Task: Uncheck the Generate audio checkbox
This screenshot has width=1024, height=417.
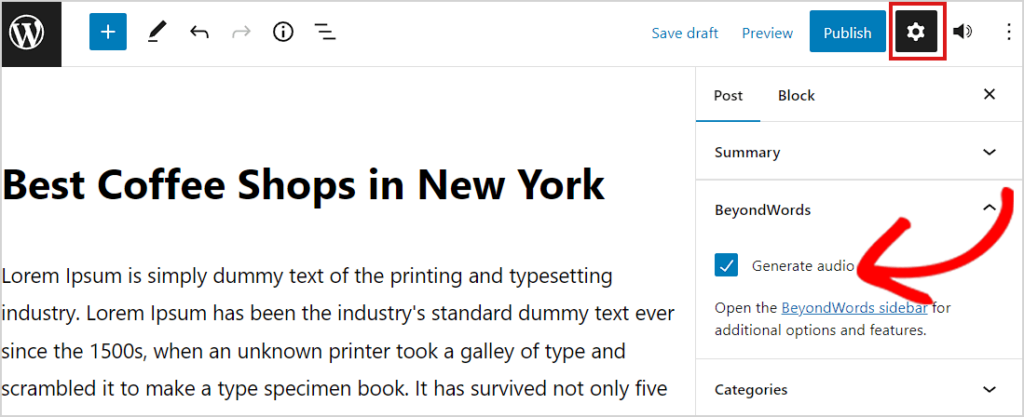Action: 727,266
